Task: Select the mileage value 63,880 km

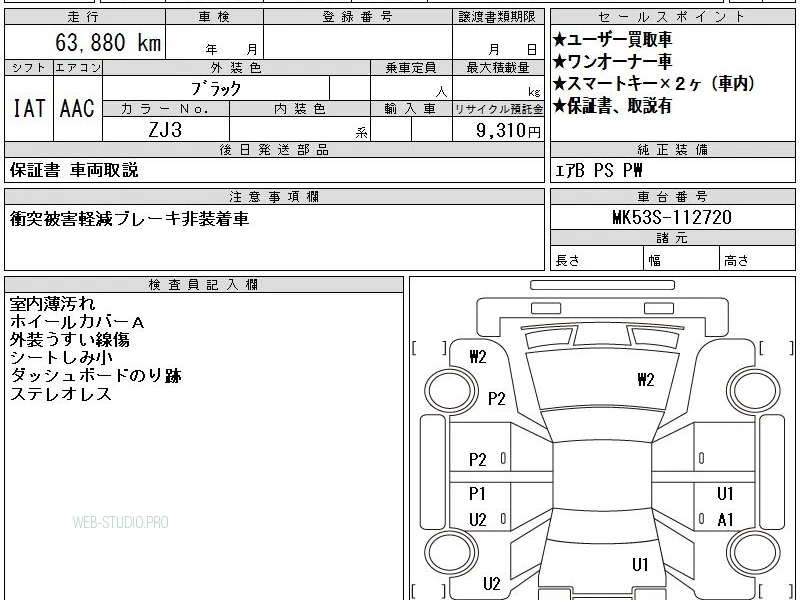Action: tap(108, 42)
